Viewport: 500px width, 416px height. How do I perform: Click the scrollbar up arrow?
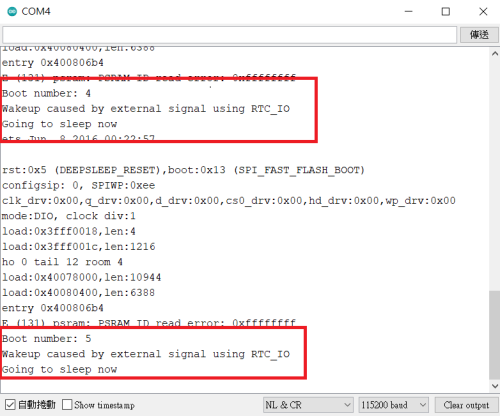(495, 54)
